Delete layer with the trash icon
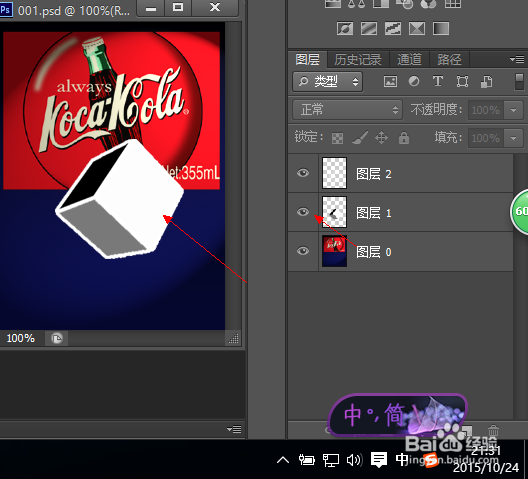This screenshot has height=479, width=528. 493,430
